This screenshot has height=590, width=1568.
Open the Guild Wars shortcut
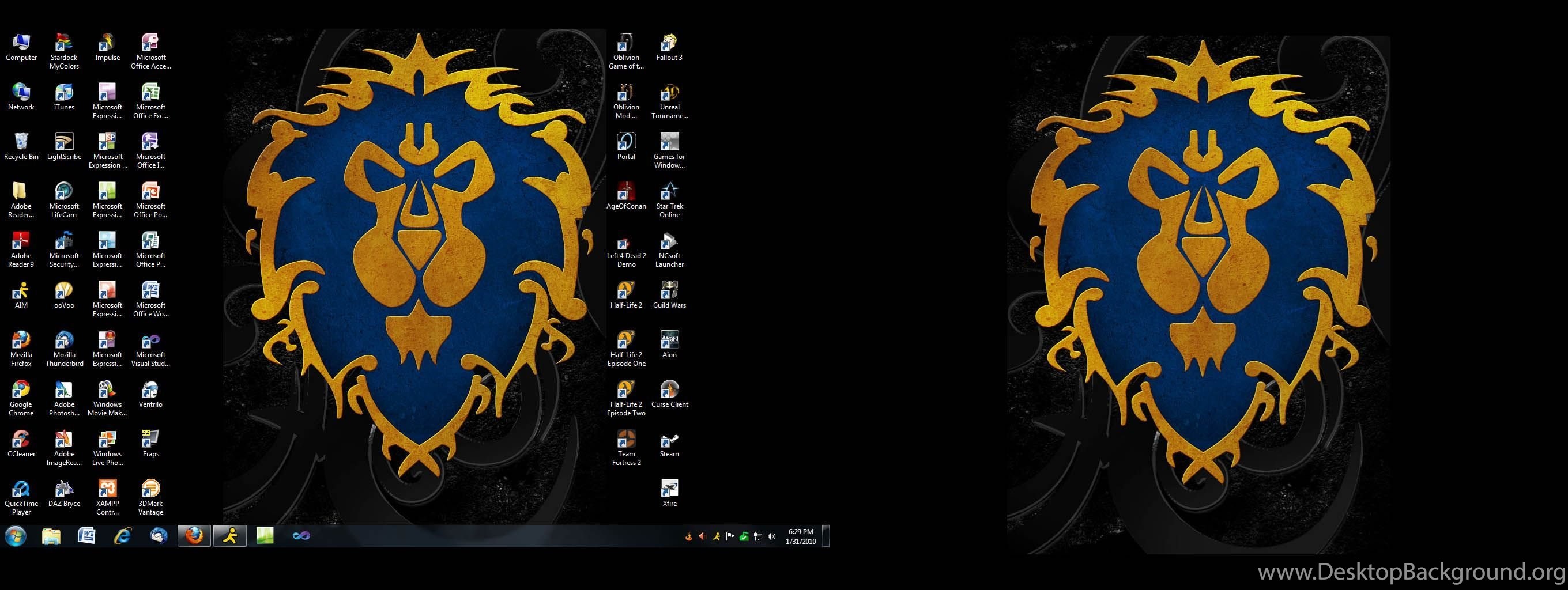point(669,295)
